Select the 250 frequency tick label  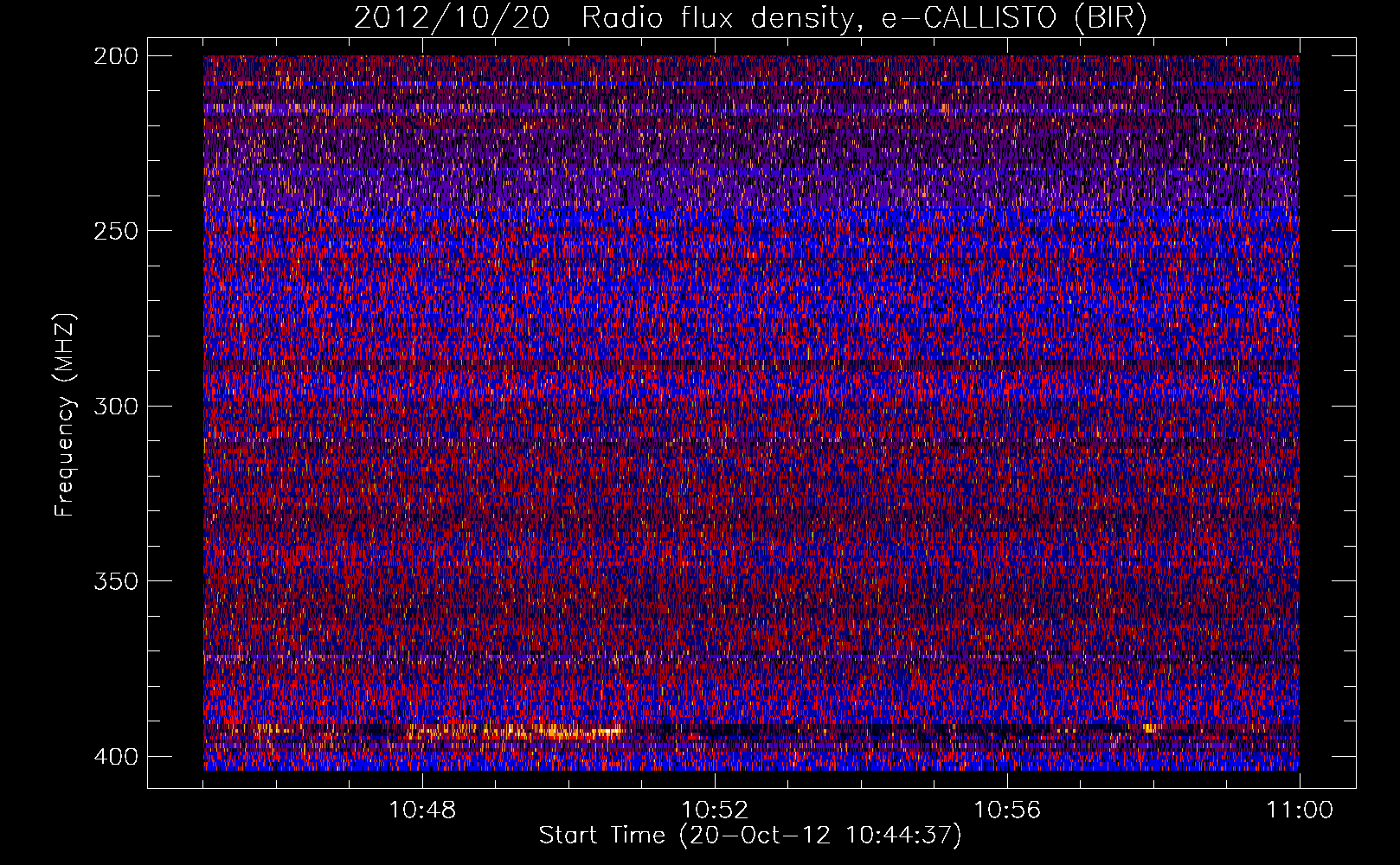pos(116,231)
